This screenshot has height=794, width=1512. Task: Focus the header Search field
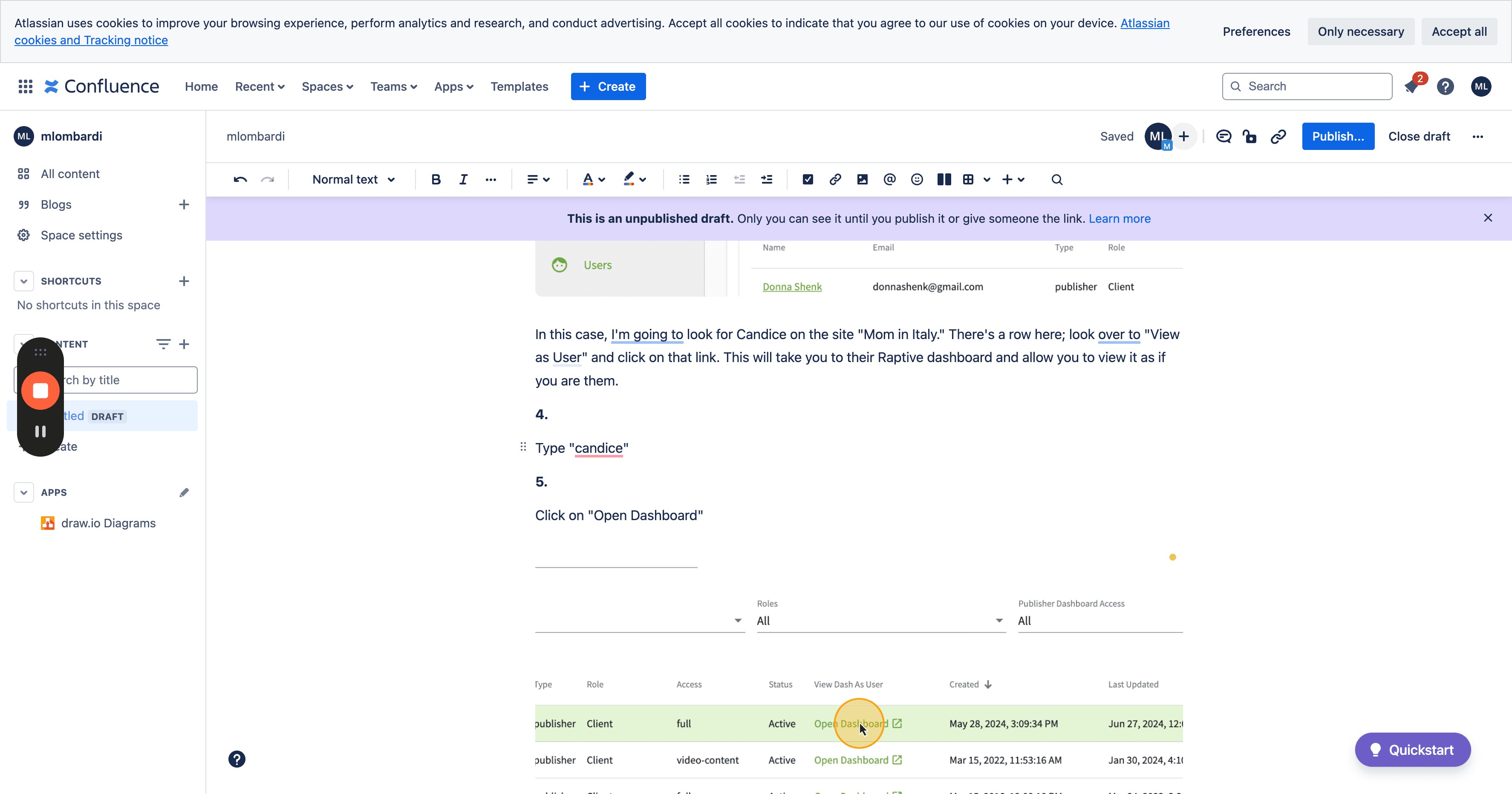(1307, 87)
